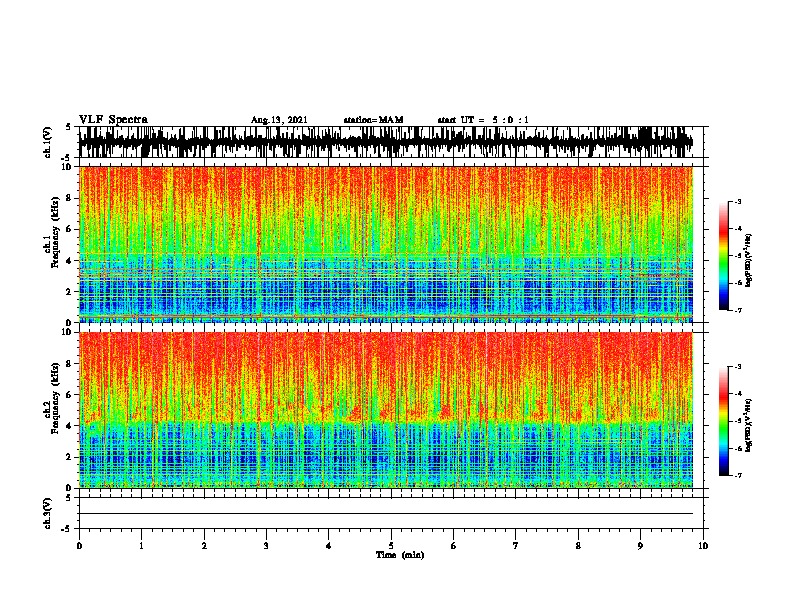Screen dimensions: 792x612
Task: Click the flat ch.3 trace line
Action: click(x=386, y=514)
